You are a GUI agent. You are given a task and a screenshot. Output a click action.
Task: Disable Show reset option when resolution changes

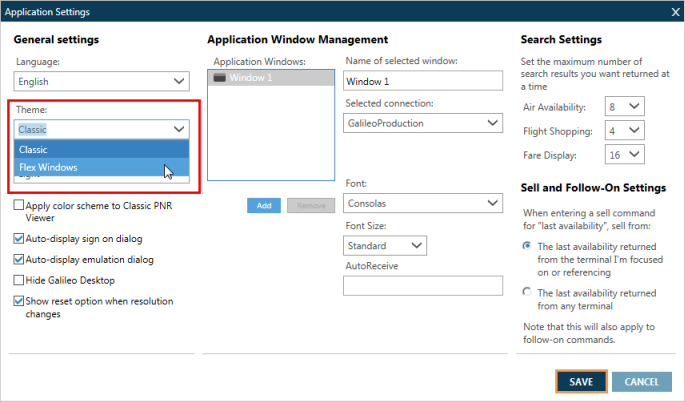click(20, 300)
